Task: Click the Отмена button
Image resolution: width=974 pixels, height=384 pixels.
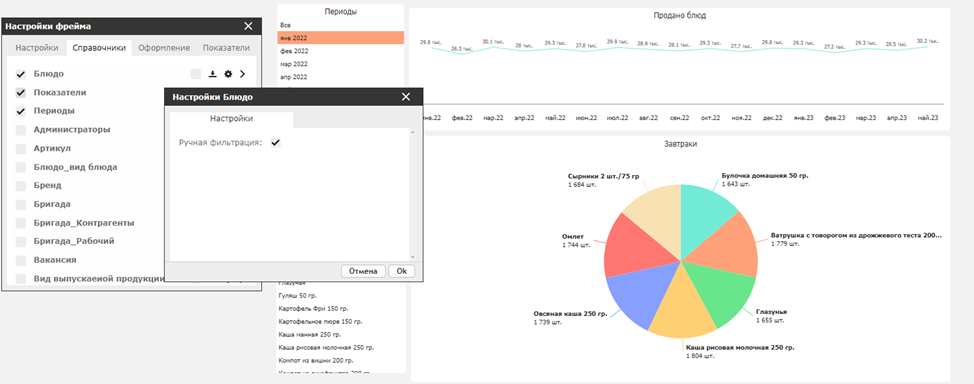Action: click(x=363, y=272)
